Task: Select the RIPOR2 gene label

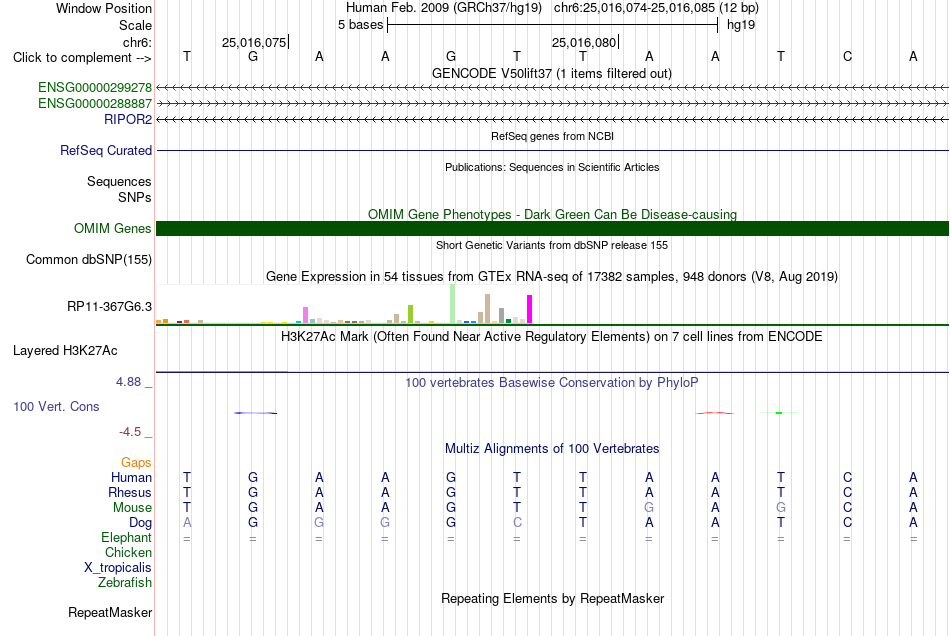Action: click(128, 119)
